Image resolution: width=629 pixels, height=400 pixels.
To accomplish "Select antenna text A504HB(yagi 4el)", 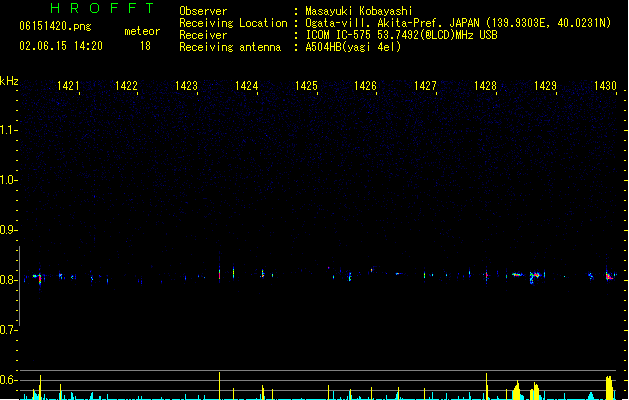I will [x=353, y=47].
